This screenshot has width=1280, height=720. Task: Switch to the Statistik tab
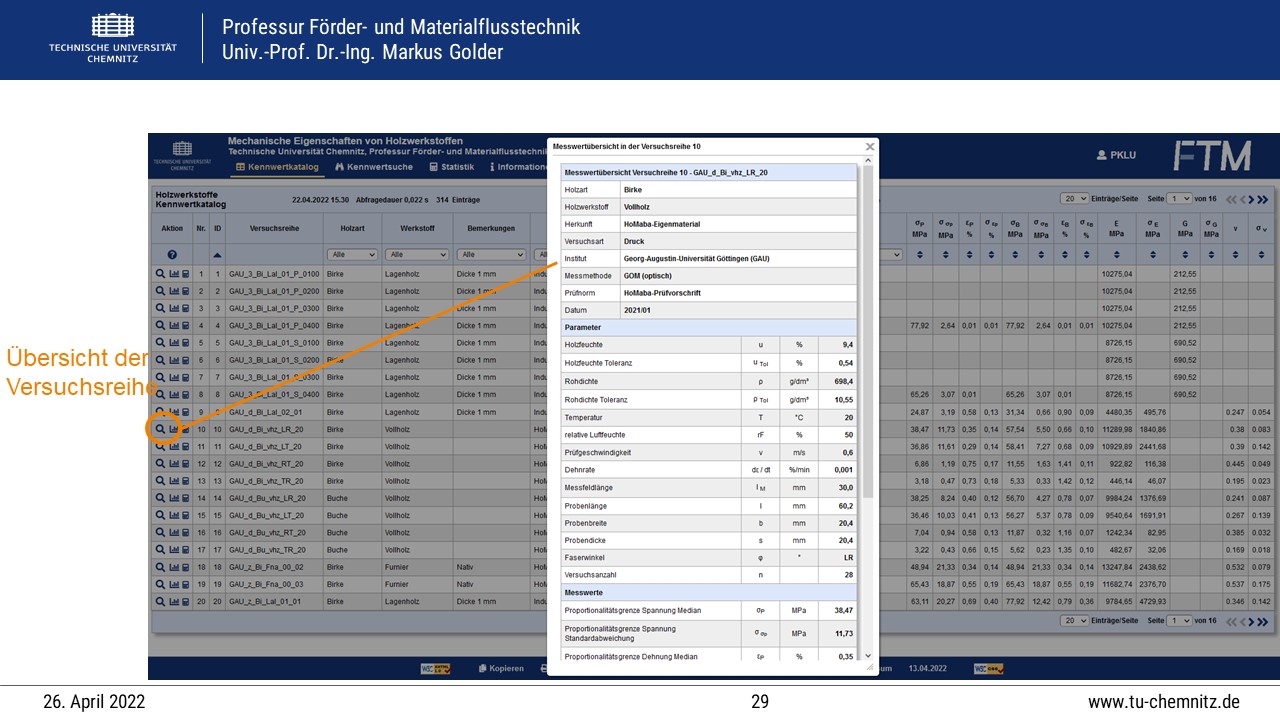pos(451,167)
